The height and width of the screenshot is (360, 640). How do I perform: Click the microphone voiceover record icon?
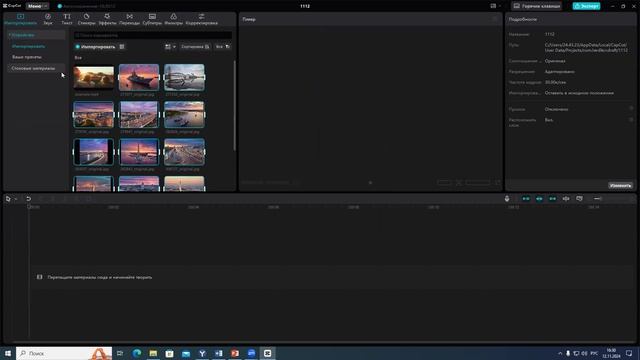click(x=507, y=199)
